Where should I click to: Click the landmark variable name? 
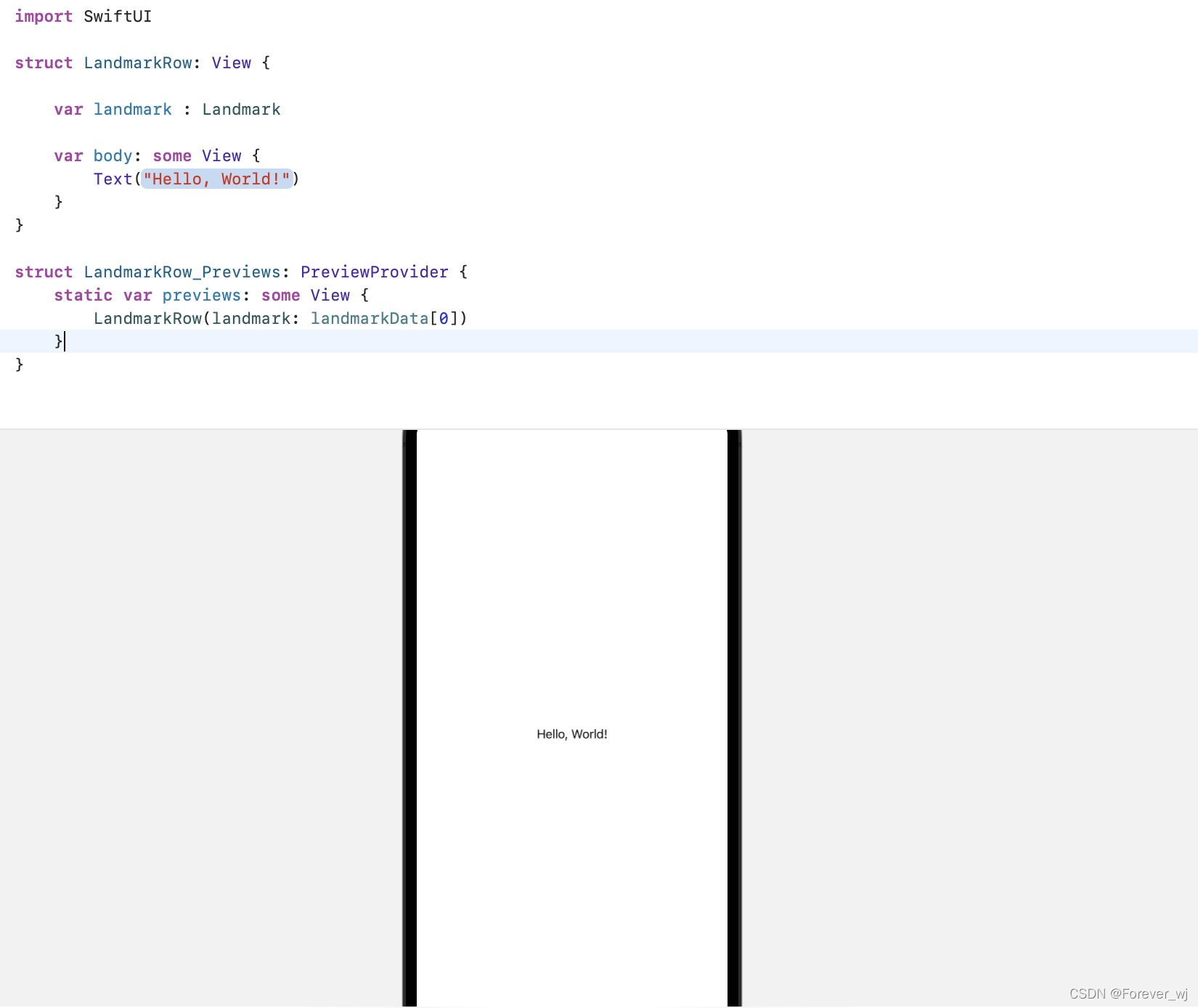tap(133, 110)
